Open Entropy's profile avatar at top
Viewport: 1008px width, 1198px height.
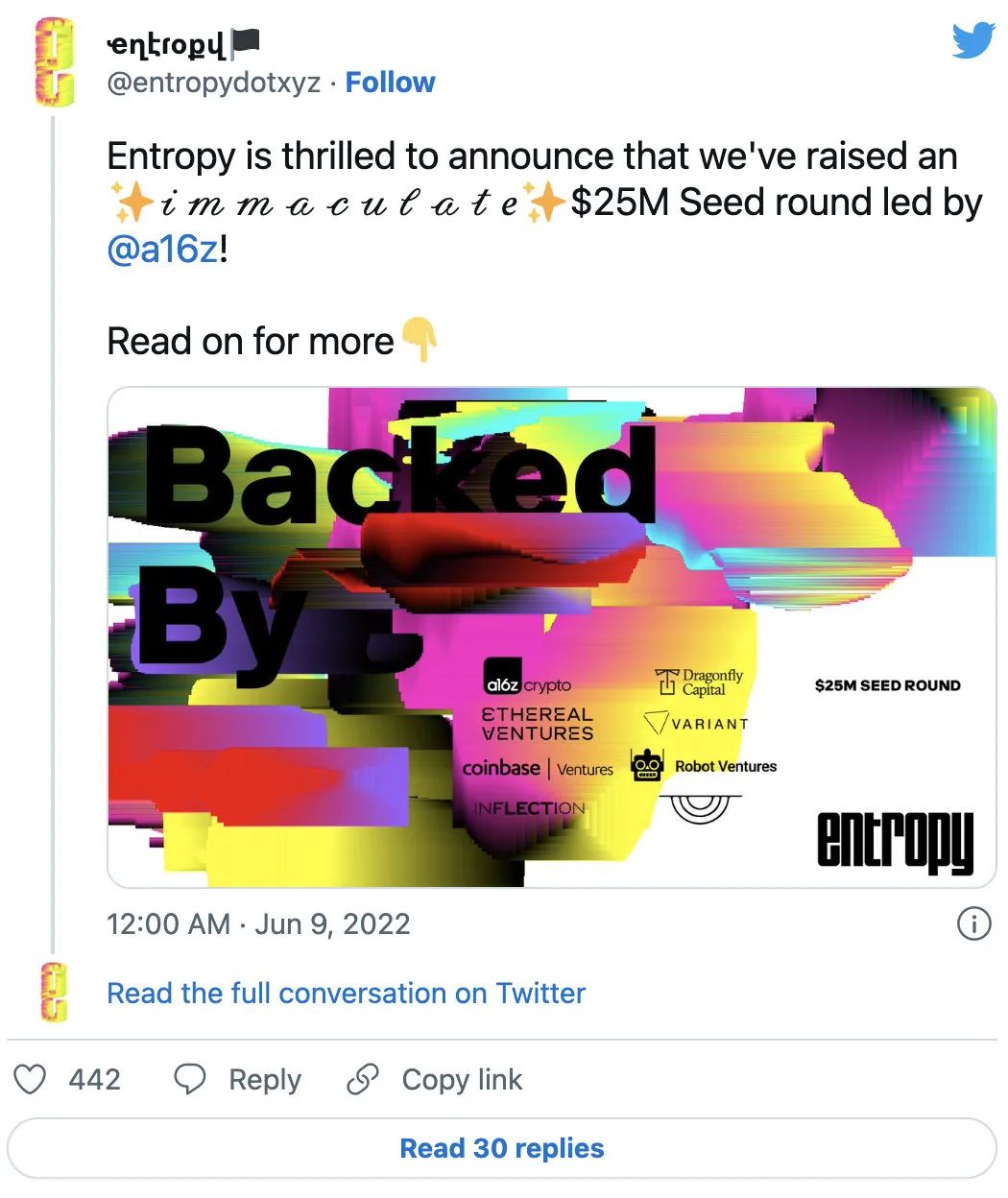(55, 61)
